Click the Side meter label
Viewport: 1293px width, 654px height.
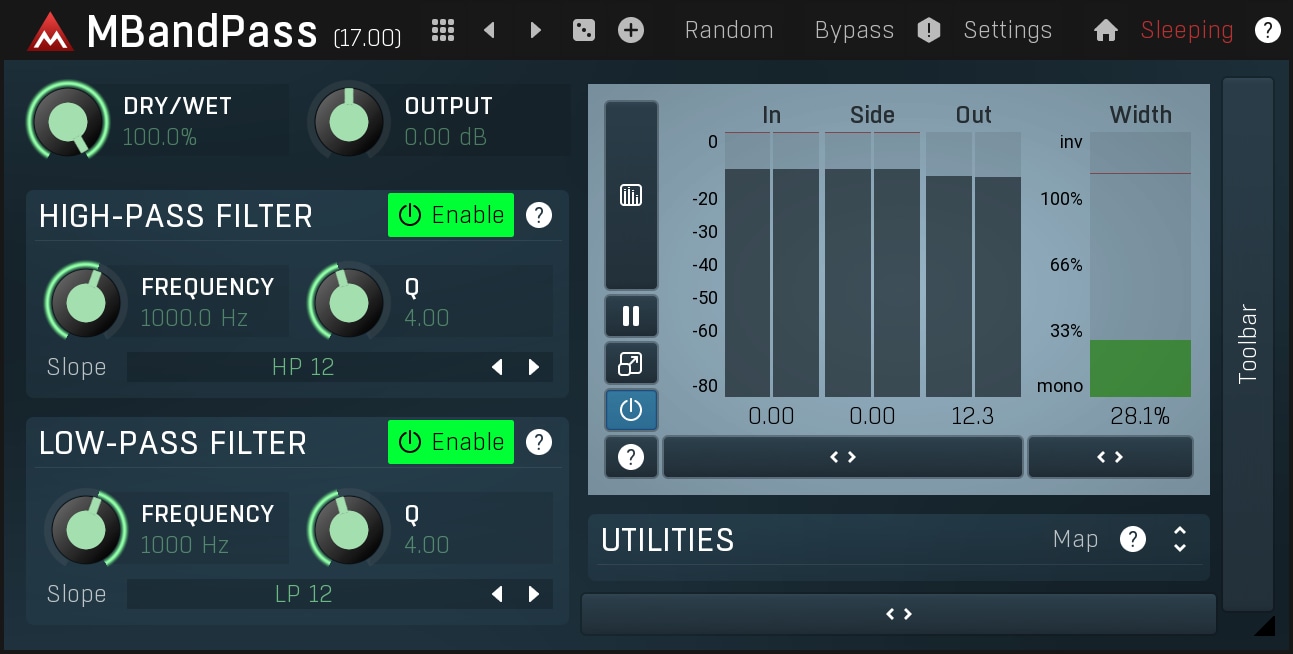pyautogui.click(x=872, y=115)
